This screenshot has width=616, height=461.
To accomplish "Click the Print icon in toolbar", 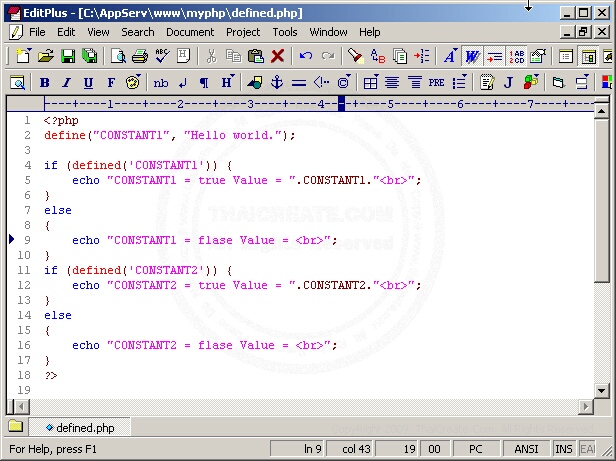I will click(x=141, y=57).
